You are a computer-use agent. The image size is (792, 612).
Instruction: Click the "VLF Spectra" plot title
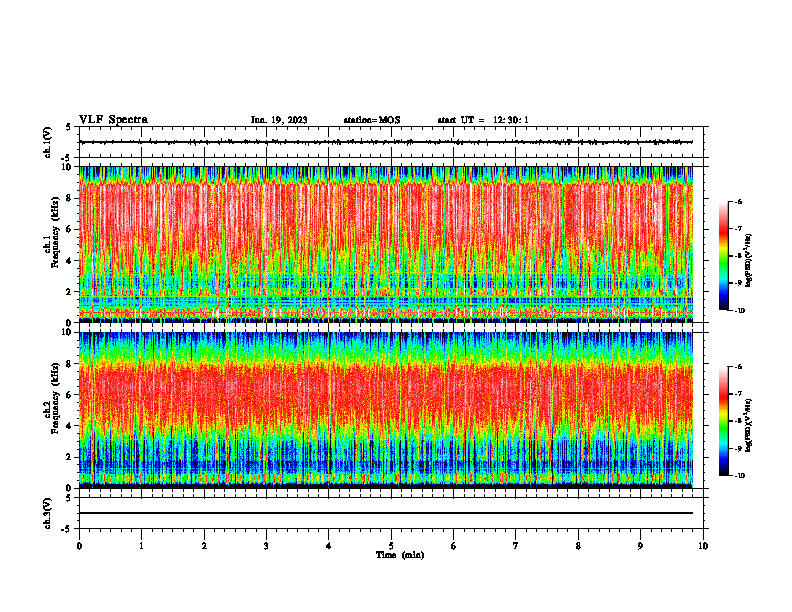click(114, 120)
